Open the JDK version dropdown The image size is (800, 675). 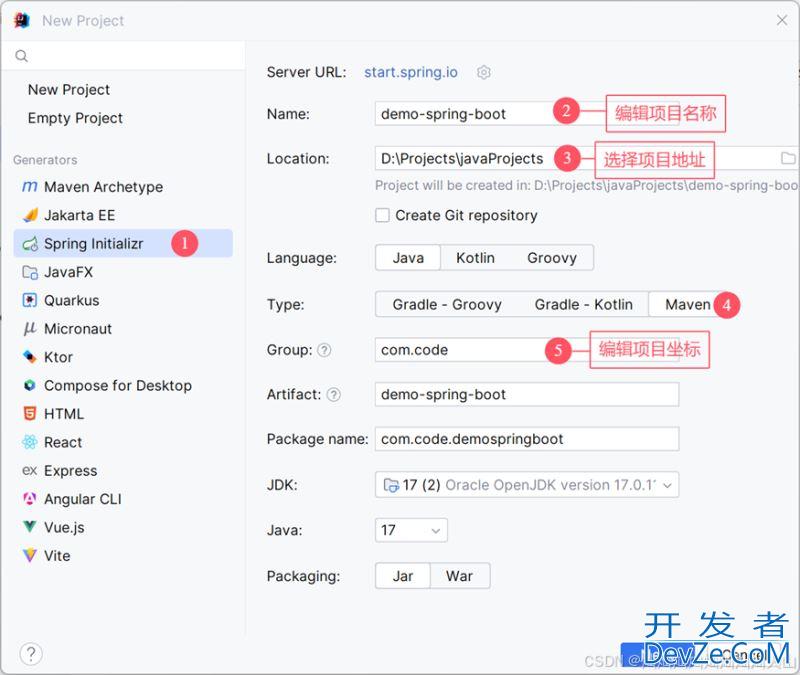tap(527, 485)
